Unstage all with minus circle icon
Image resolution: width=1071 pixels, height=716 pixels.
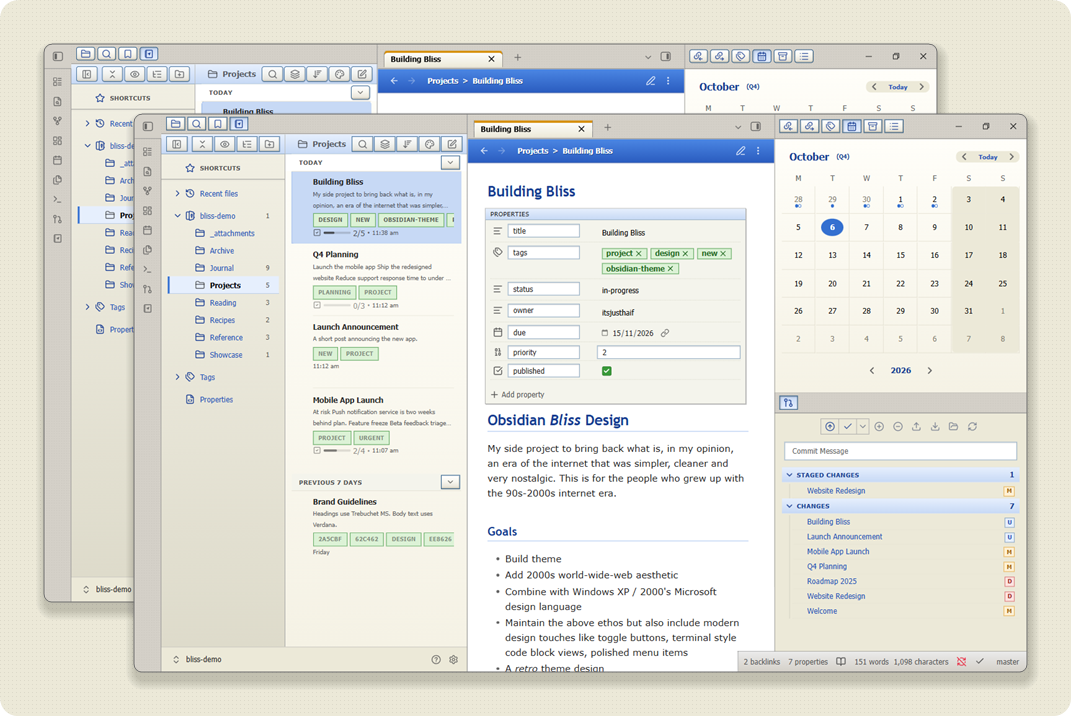(x=898, y=426)
